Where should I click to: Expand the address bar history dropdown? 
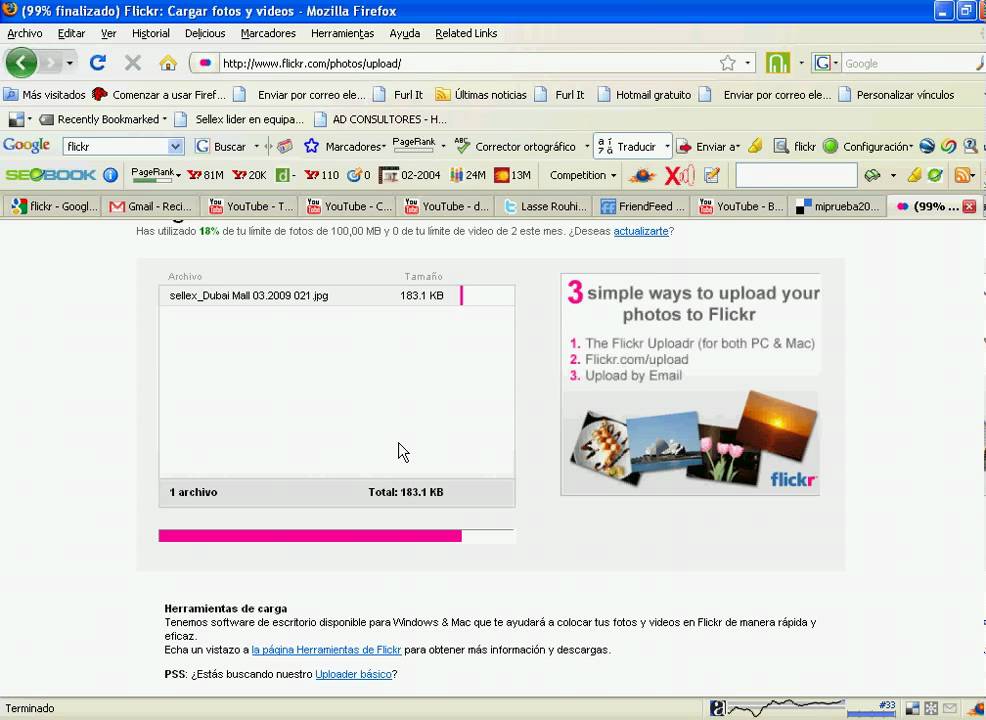[x=747, y=63]
